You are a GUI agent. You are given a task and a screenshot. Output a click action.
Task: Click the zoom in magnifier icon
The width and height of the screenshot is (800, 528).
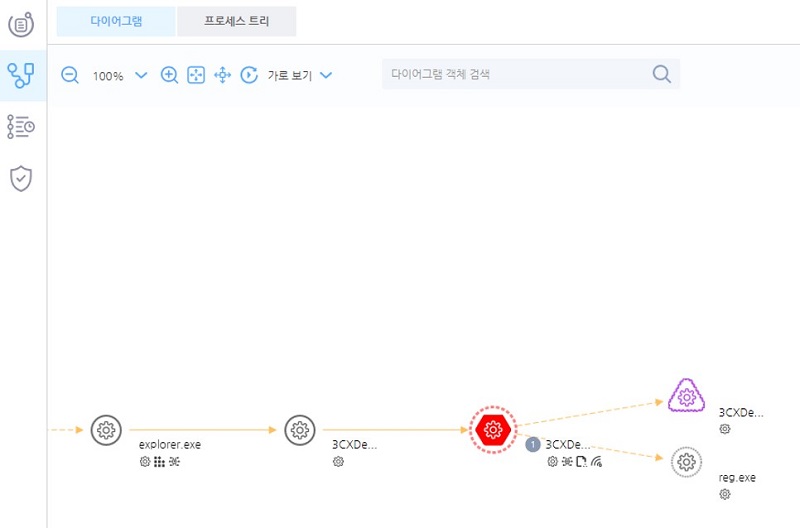(x=169, y=75)
